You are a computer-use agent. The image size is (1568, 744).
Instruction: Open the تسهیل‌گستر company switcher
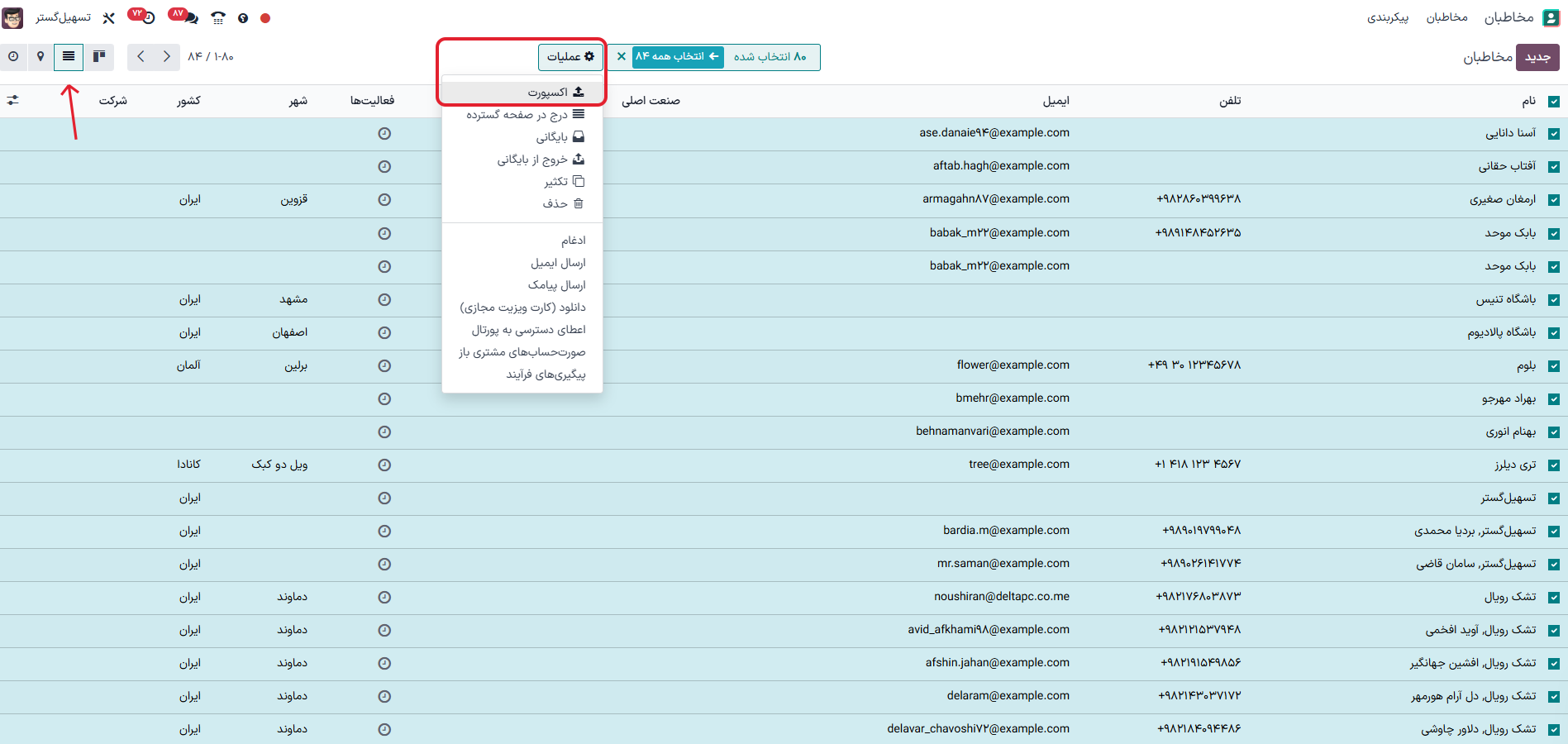point(63,17)
